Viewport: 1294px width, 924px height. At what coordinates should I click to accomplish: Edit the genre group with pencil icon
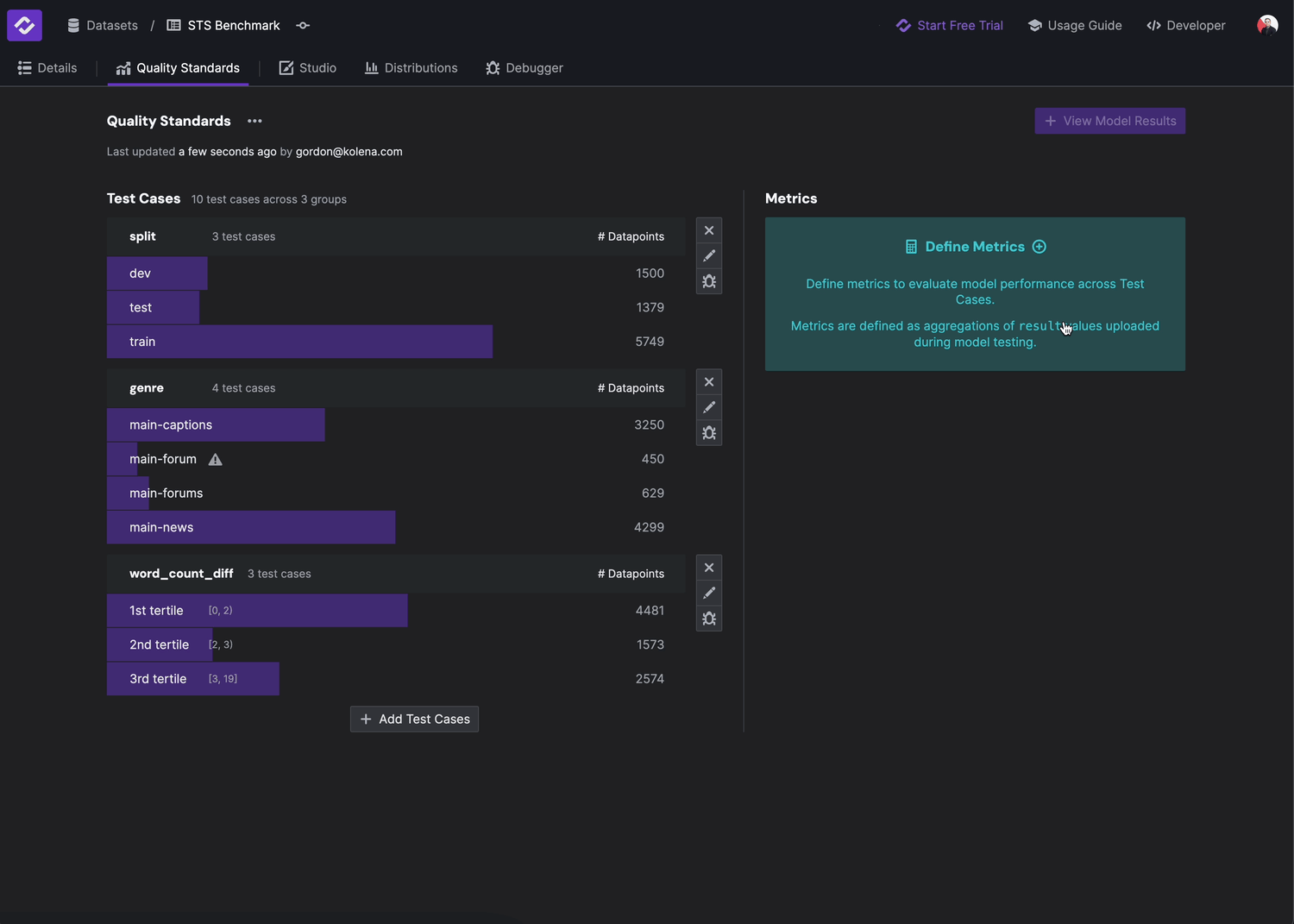(709, 407)
